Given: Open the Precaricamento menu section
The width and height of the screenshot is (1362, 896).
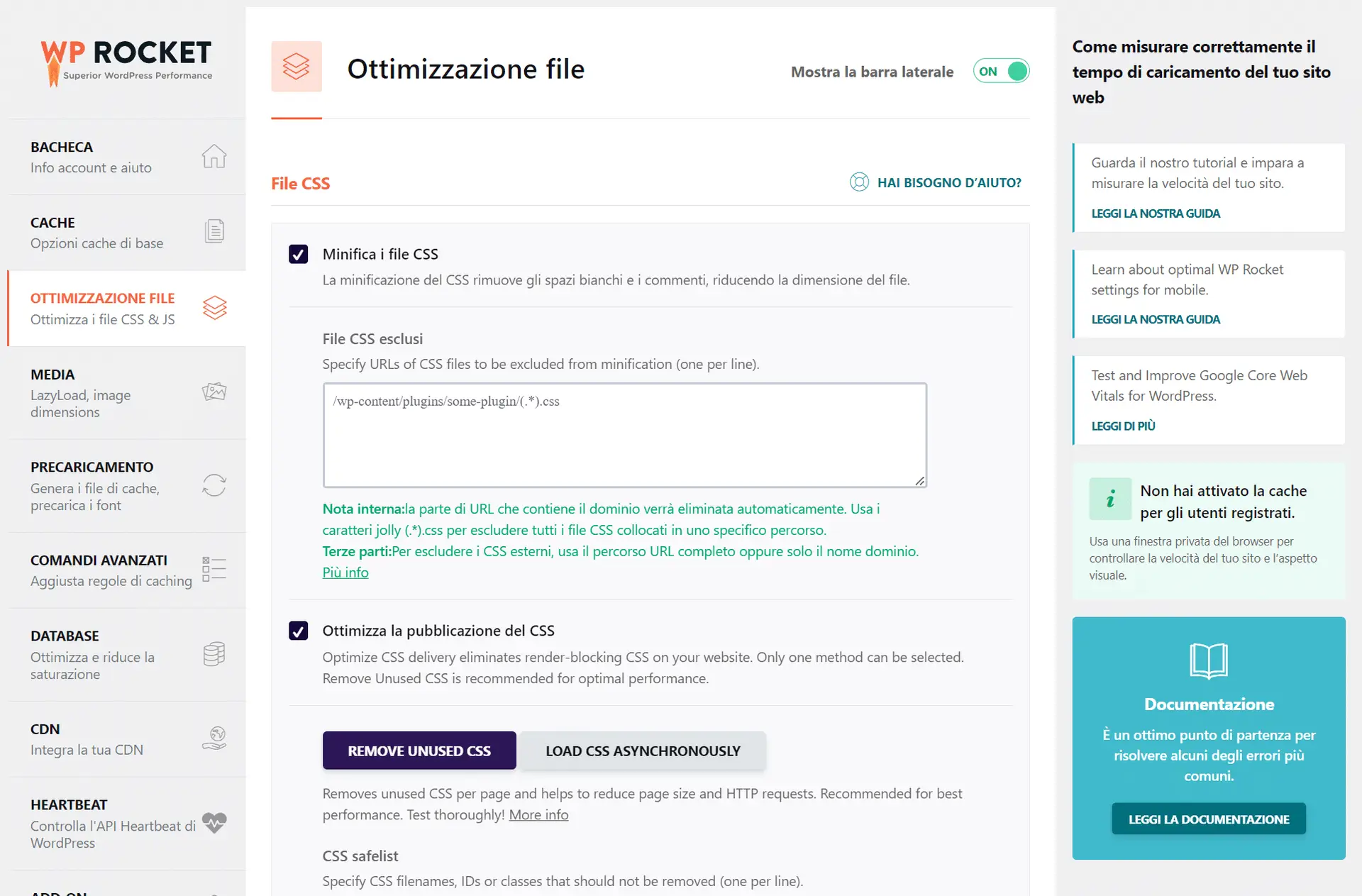Looking at the screenshot, I should coord(128,486).
